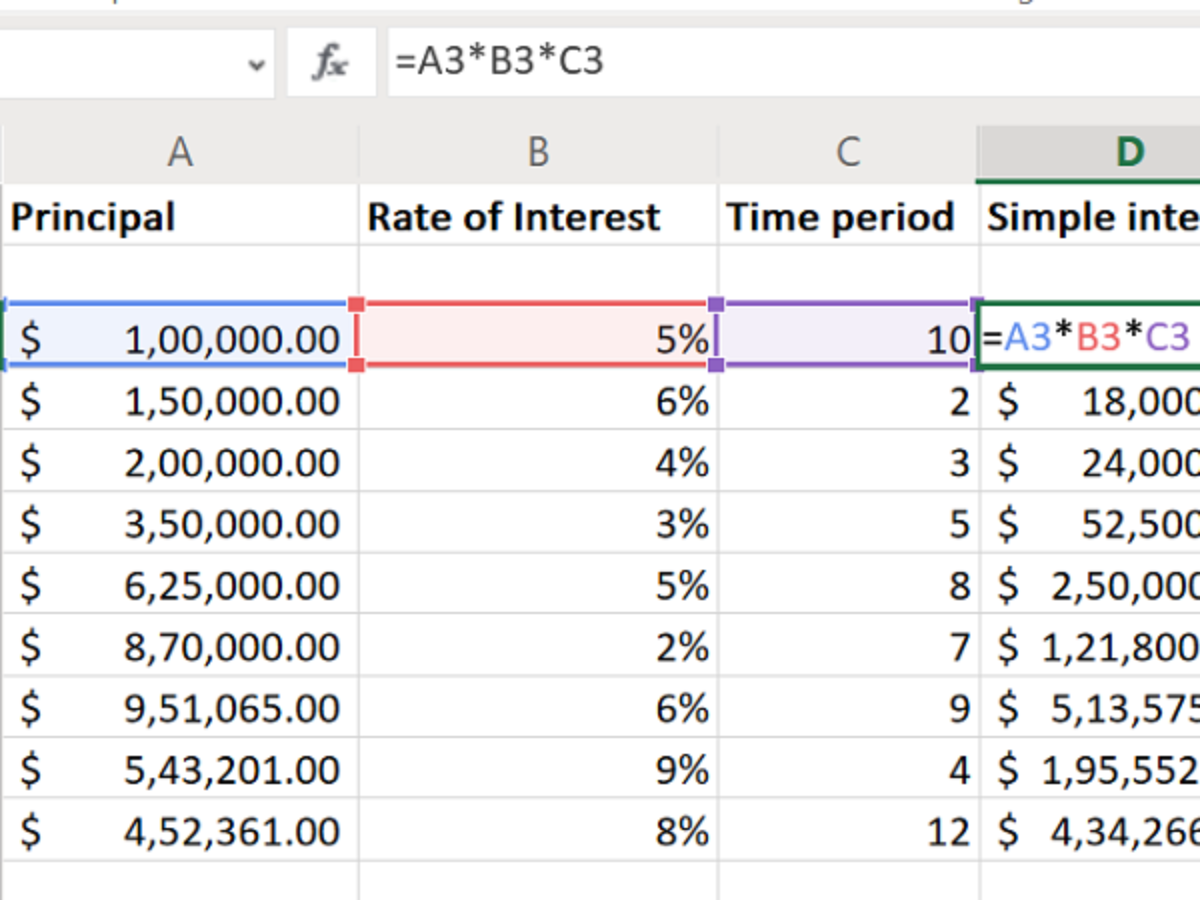Click into the formula bar showing =A3*B3*C3
This screenshot has height=900, width=1200.
[790, 63]
